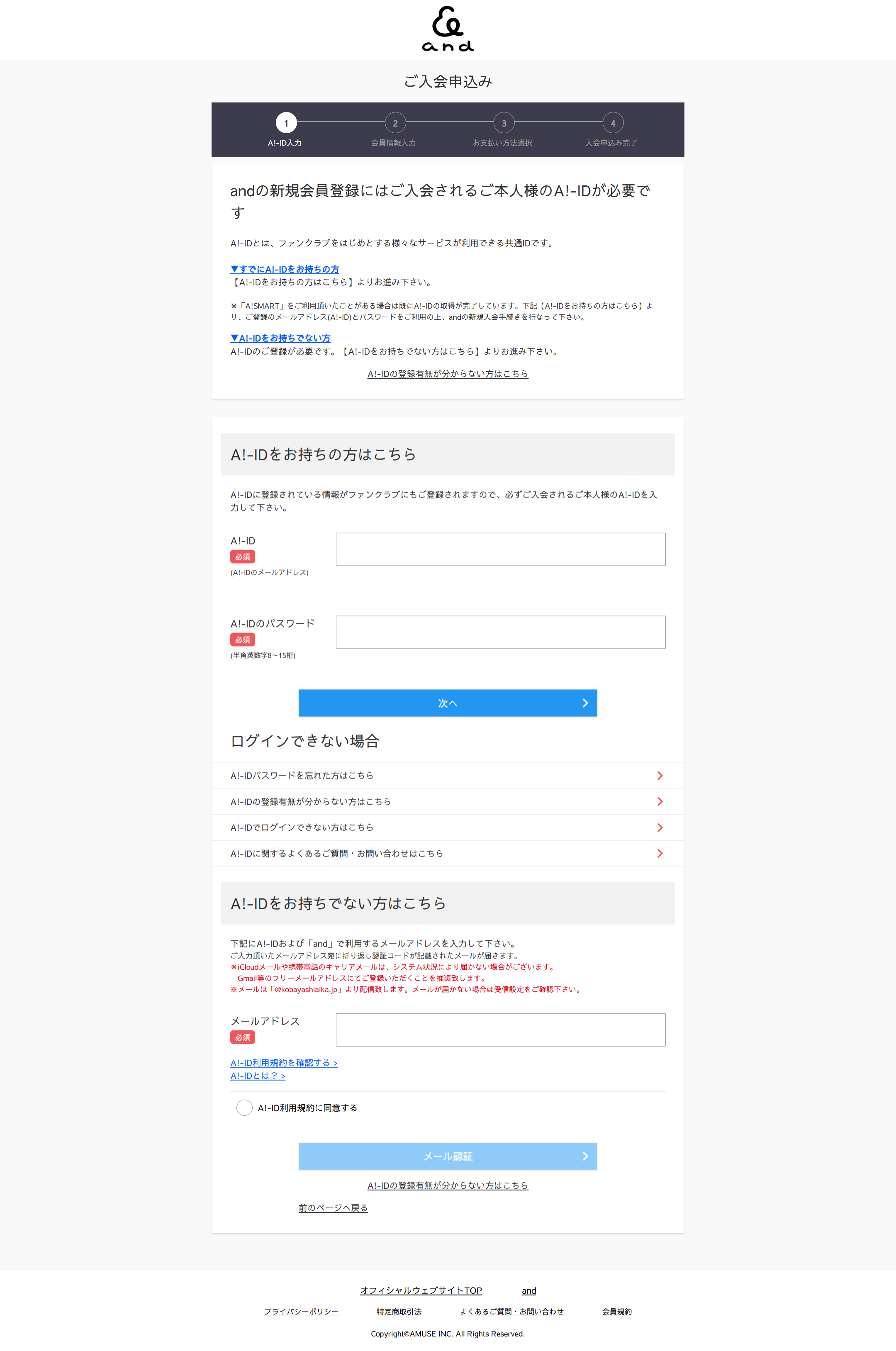Click the 'and' logo at top
This screenshot has height=1351, width=896.
(x=448, y=29)
